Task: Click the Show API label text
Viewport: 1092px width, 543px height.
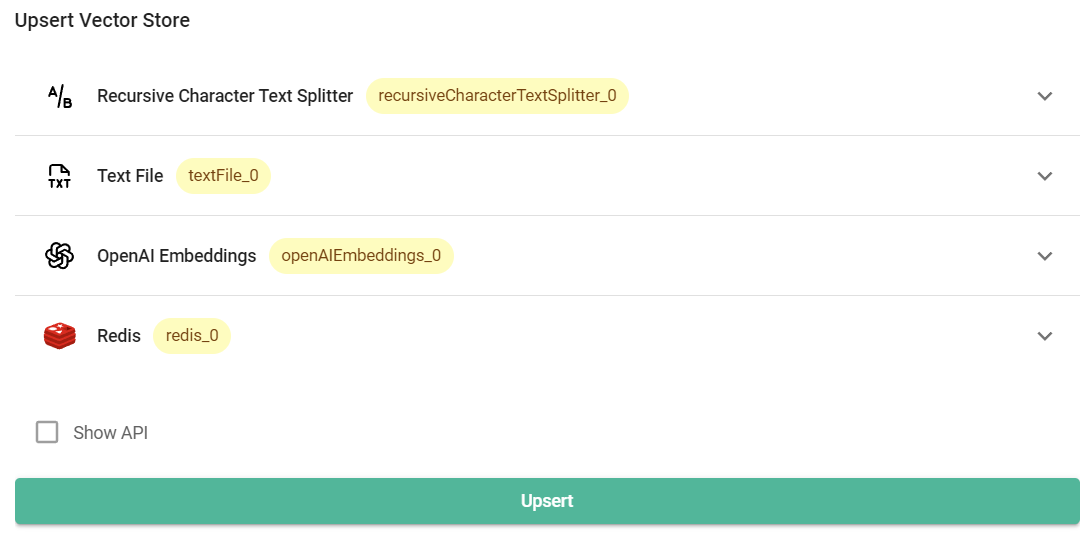Action: [110, 433]
